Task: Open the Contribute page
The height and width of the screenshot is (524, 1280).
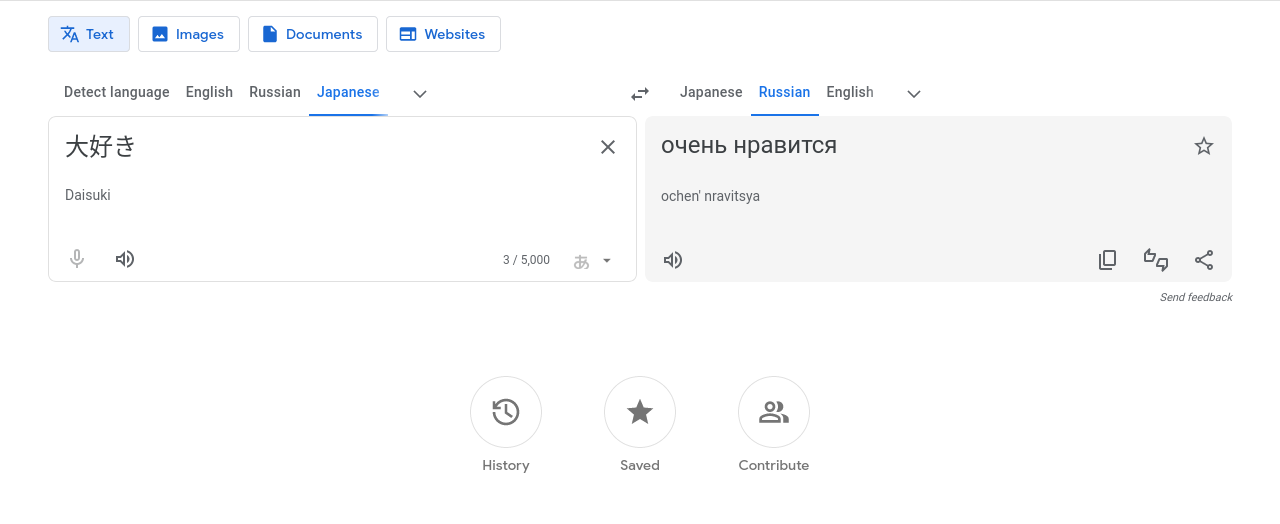Action: [774, 412]
